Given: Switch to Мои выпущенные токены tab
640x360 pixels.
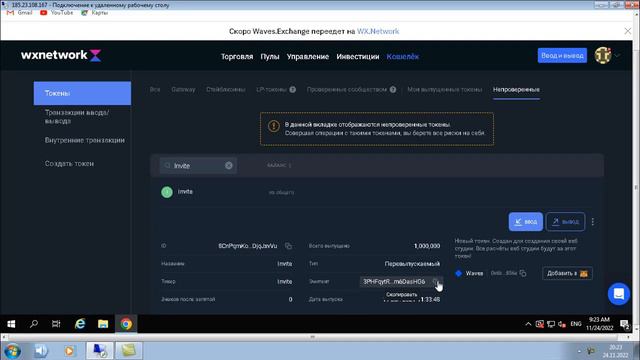Looking at the screenshot, I should click(444, 89).
